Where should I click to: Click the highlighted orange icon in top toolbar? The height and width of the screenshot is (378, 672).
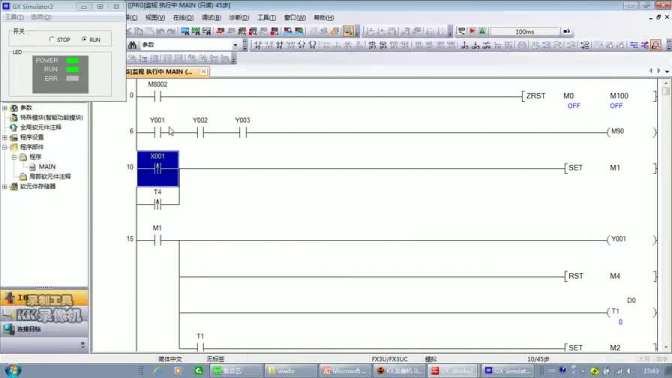click(x=348, y=31)
